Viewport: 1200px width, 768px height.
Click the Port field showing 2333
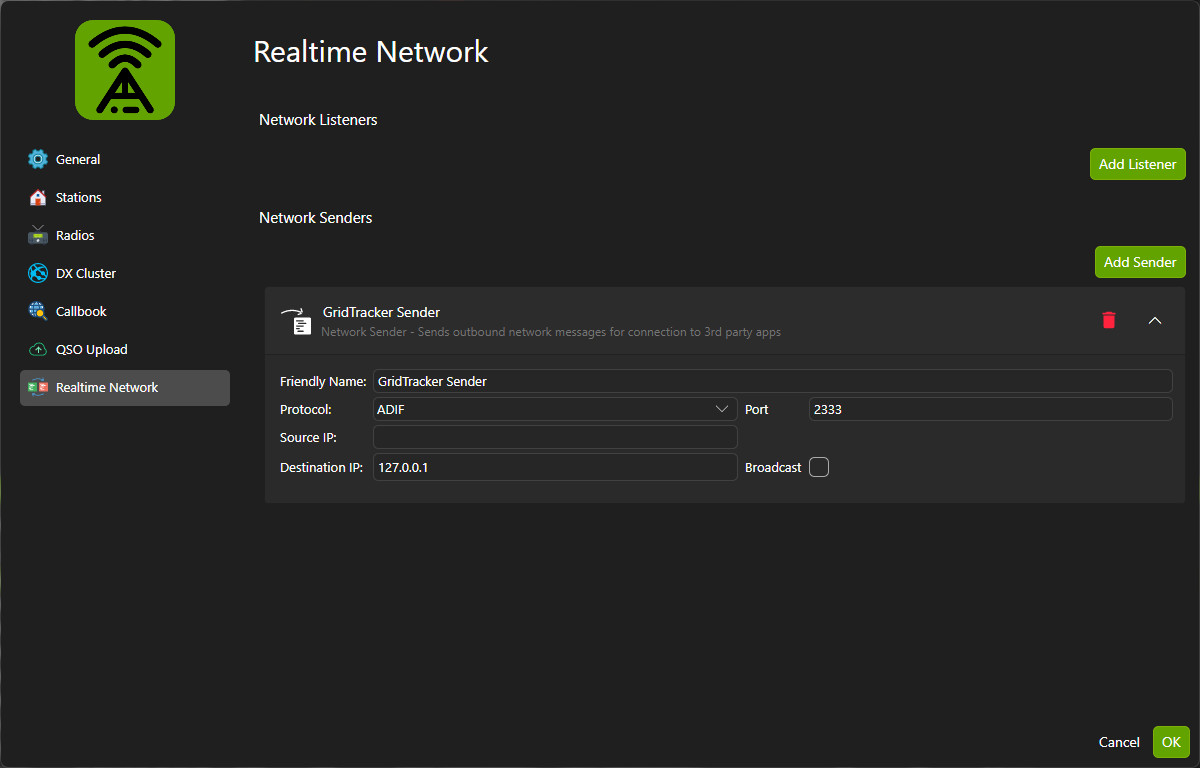click(990, 409)
